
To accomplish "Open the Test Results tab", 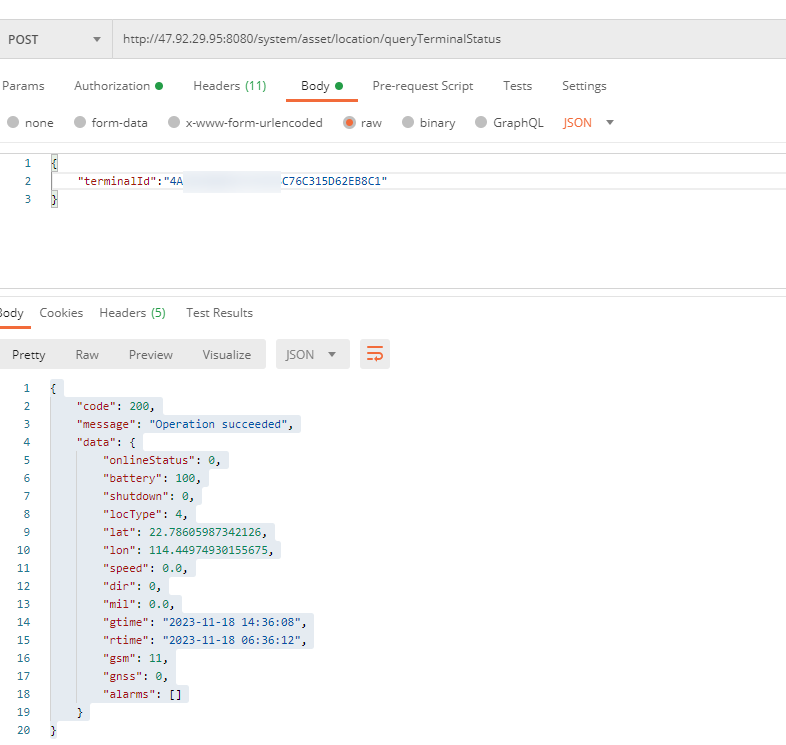I will (x=219, y=313).
